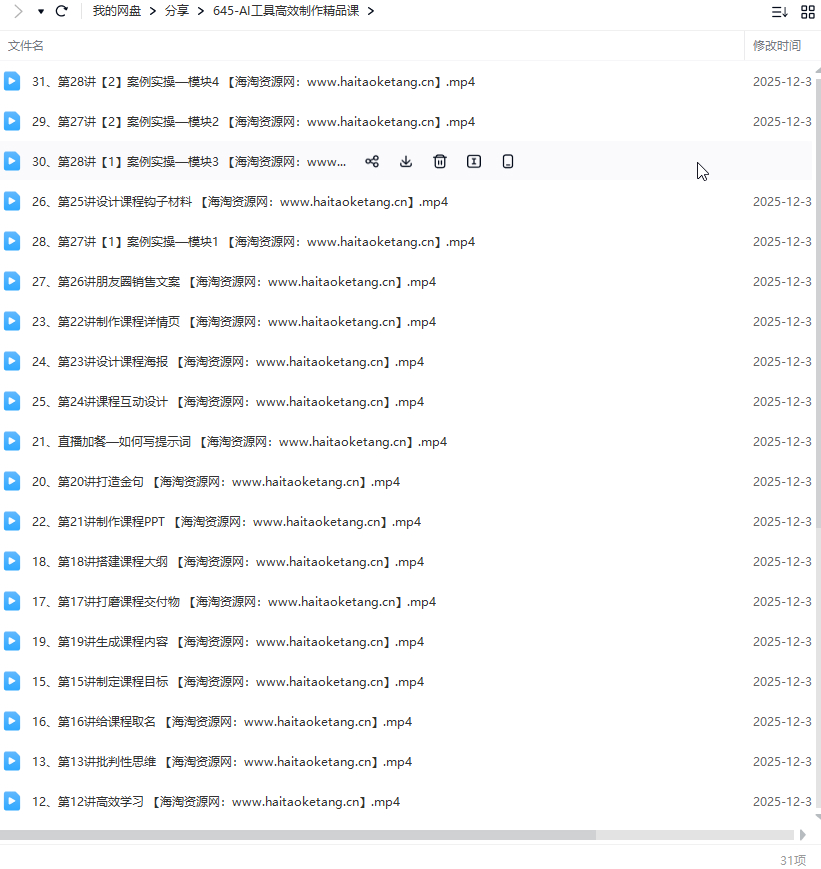The image size is (821, 869).
Task: Click the right arrow of the horizontal scrollbar
Action: (x=802, y=834)
